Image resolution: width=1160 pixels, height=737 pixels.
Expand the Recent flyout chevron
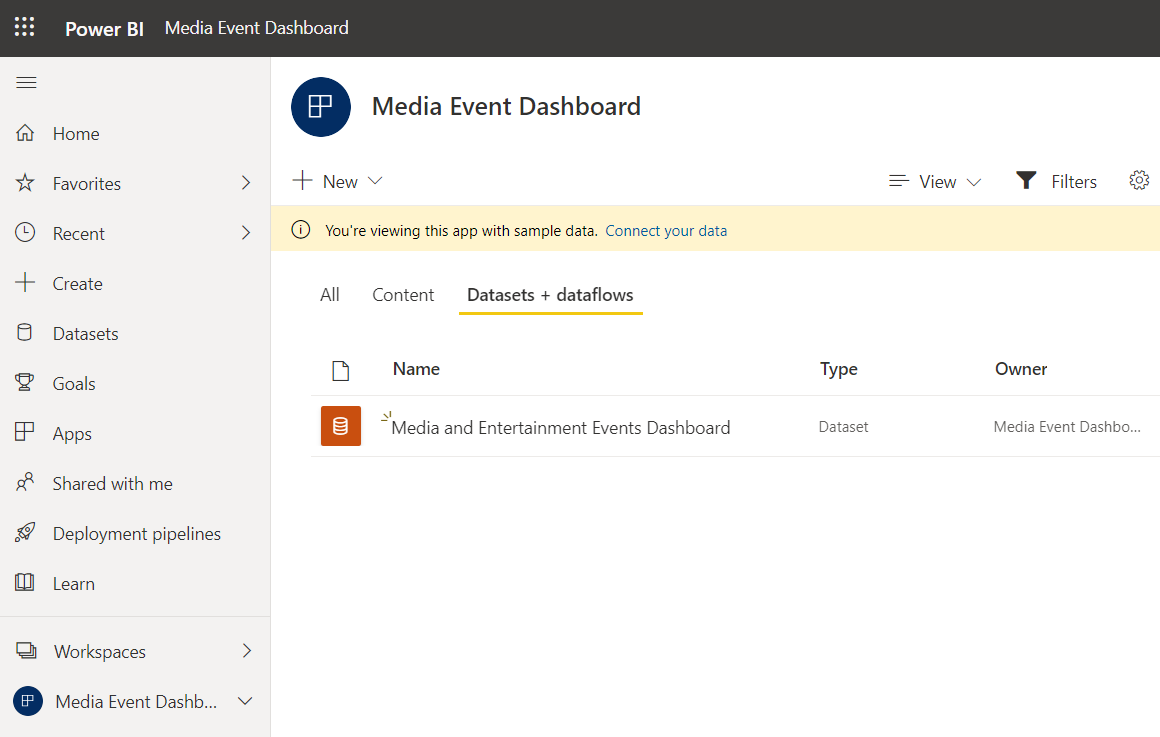[x=246, y=233]
